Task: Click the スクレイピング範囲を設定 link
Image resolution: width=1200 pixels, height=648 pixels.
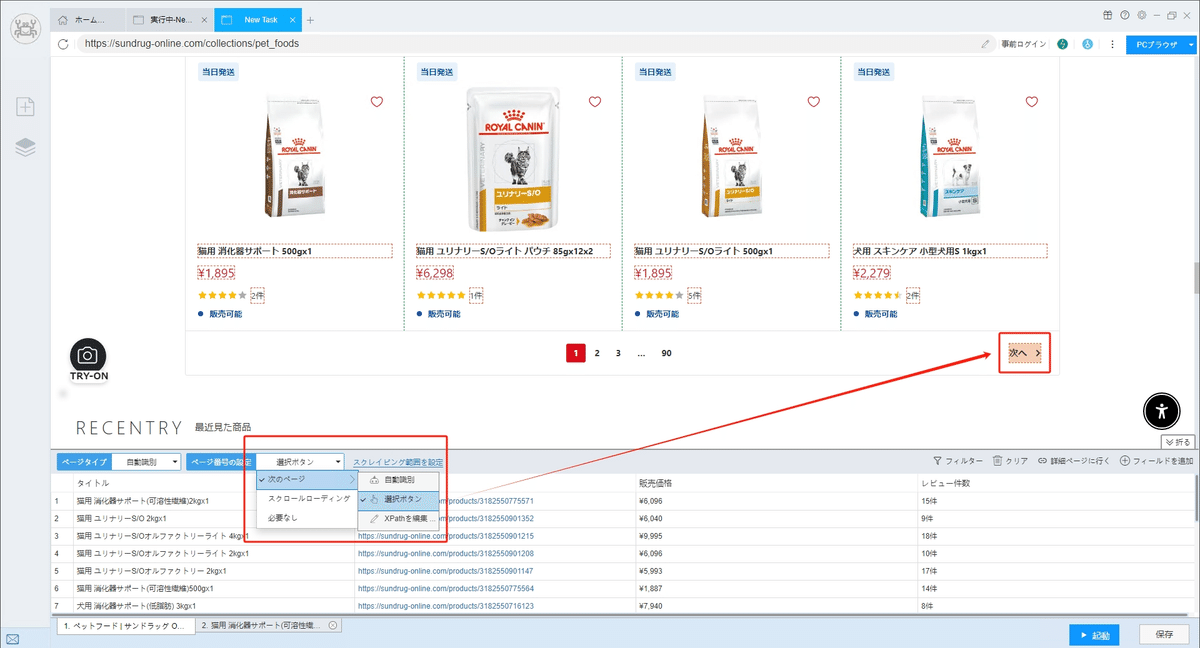Action: coord(397,462)
